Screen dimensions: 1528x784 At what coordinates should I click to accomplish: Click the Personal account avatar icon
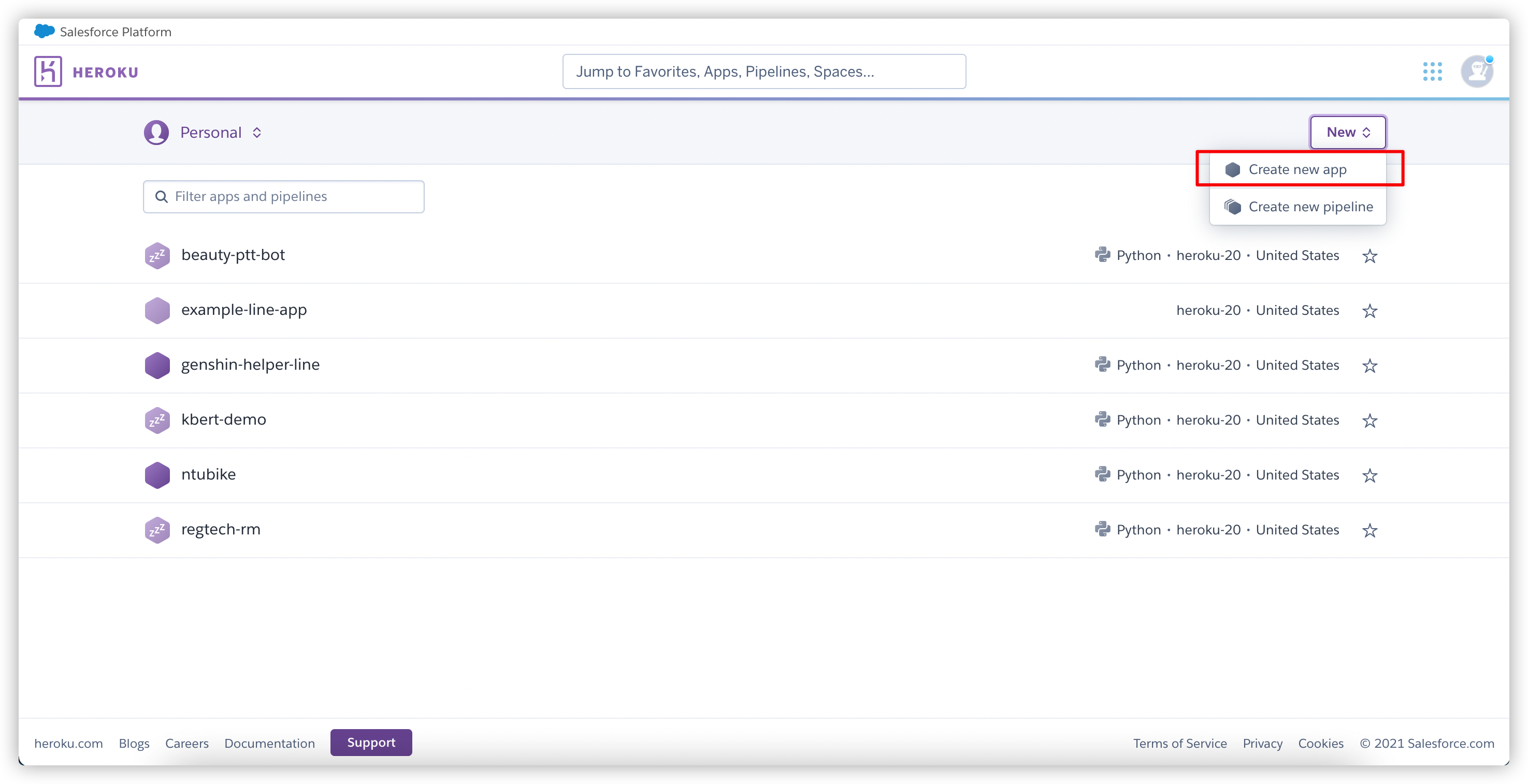click(x=156, y=132)
